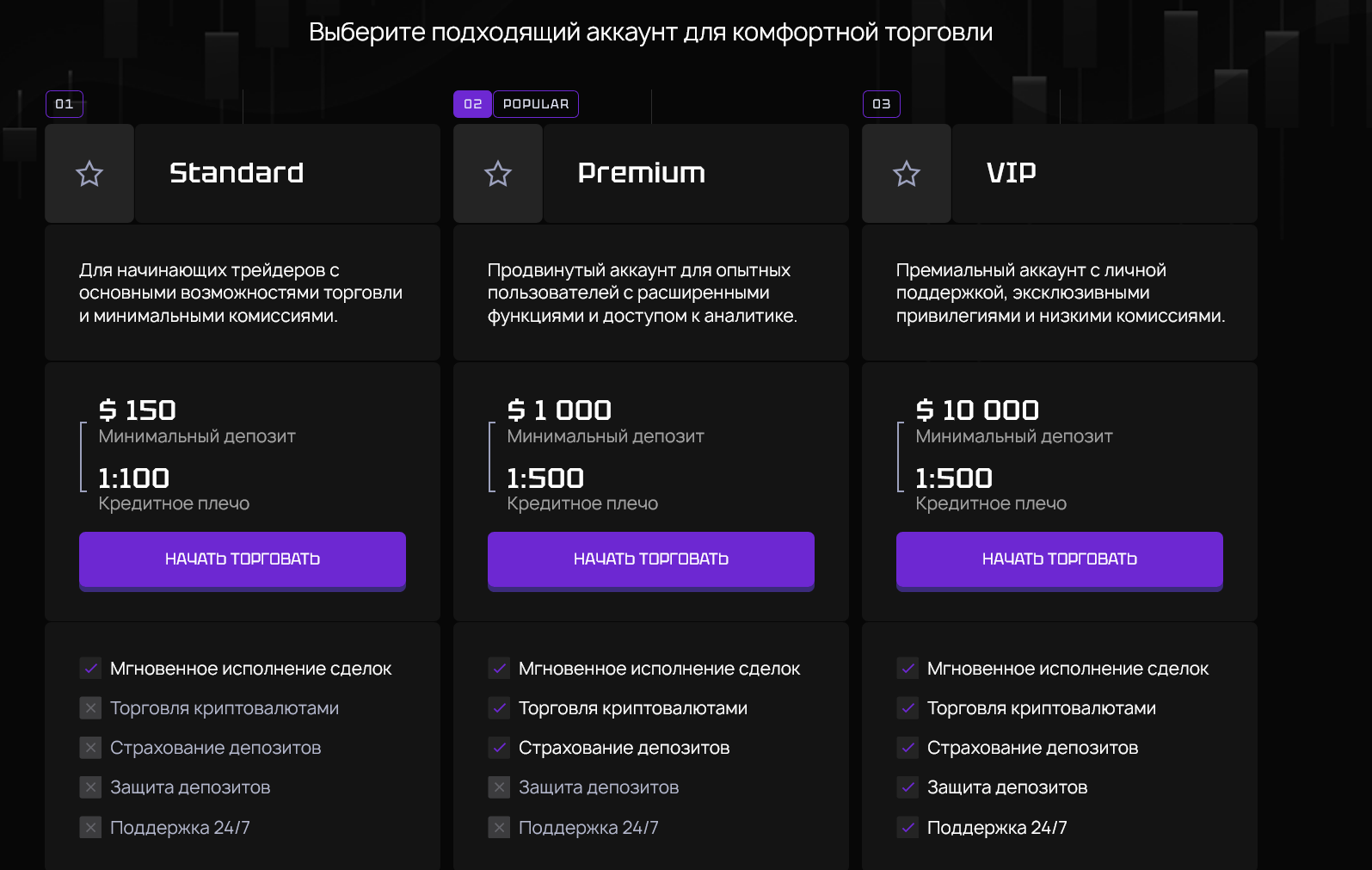The height and width of the screenshot is (870, 1372).
Task: Toggle Premium deposit insurance checkmark
Action: (x=499, y=748)
